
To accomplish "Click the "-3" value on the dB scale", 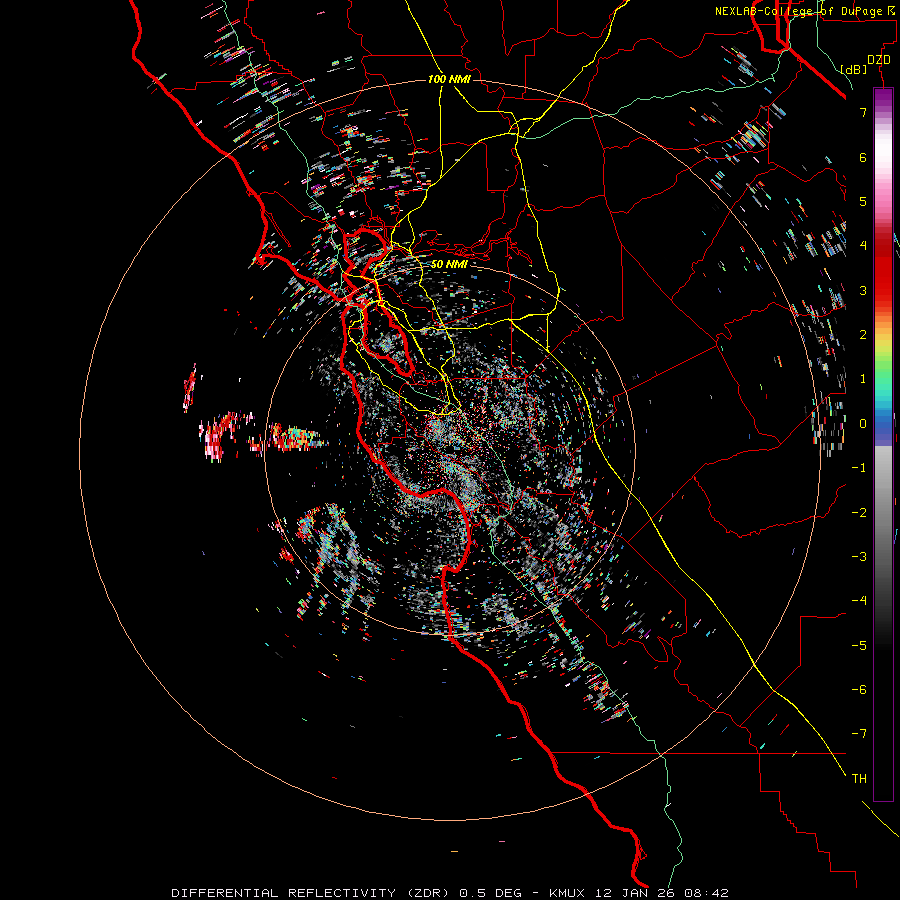I will coord(859,557).
